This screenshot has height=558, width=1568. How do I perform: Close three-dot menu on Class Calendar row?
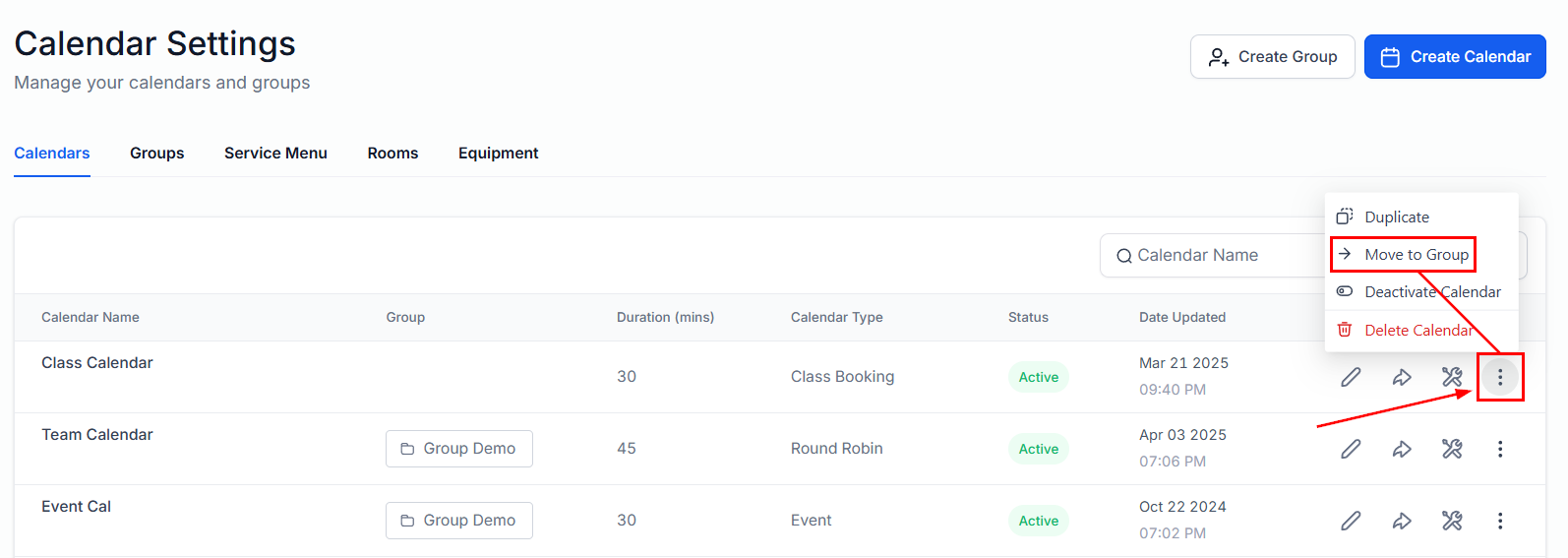1499,377
